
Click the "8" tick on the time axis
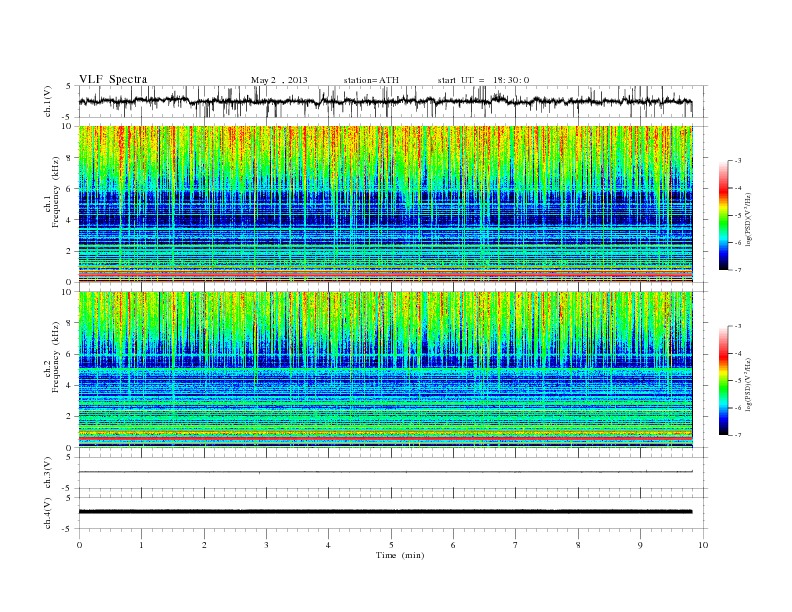[578, 545]
